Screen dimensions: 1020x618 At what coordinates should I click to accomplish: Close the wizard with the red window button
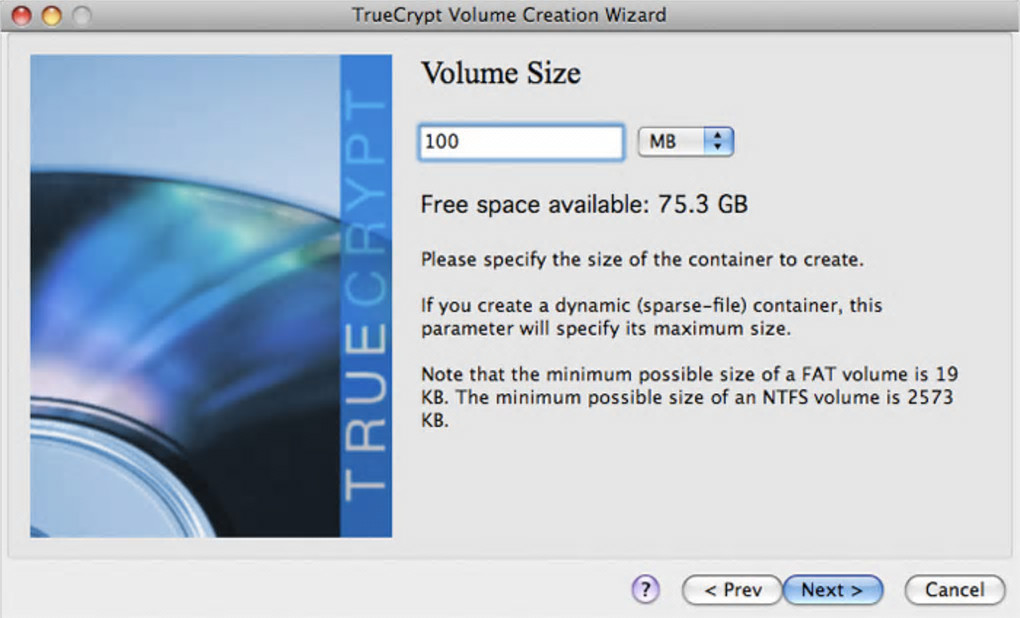pos(22,15)
